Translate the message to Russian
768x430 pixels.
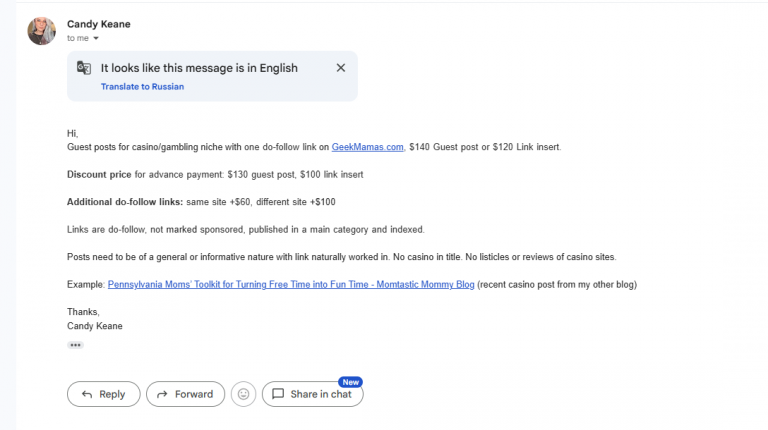(x=143, y=87)
